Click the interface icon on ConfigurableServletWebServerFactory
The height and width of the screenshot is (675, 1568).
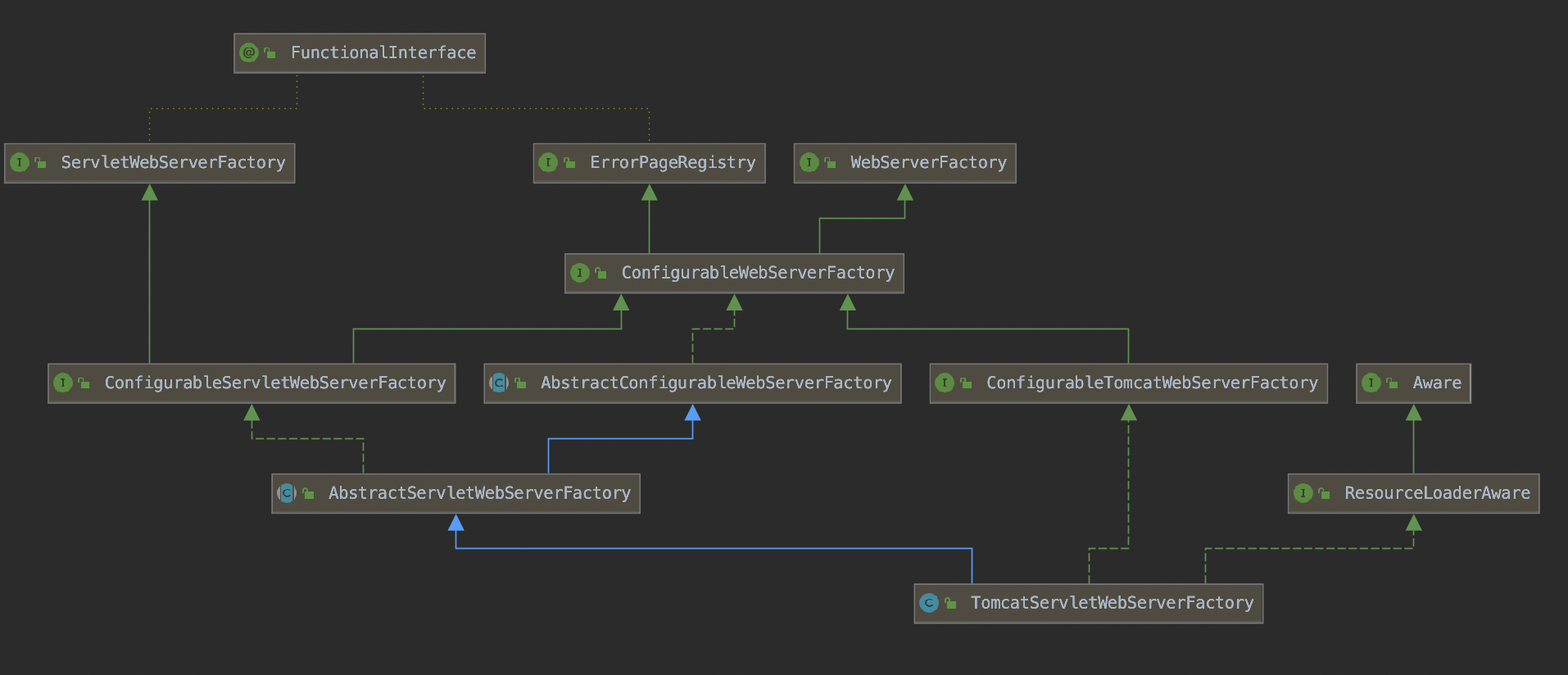[x=63, y=383]
